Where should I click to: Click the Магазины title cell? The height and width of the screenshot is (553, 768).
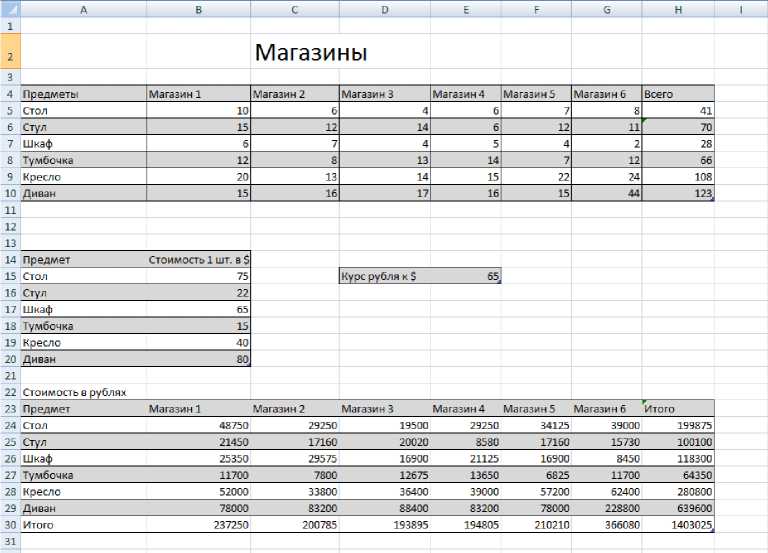tap(311, 52)
